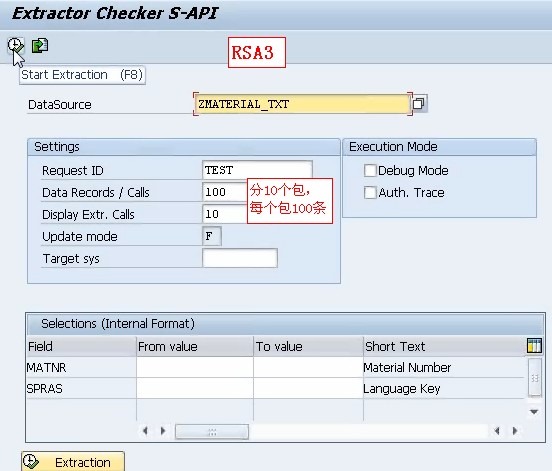Click MATNR From value cell
Screen dimensions: 552x471
[195, 368]
